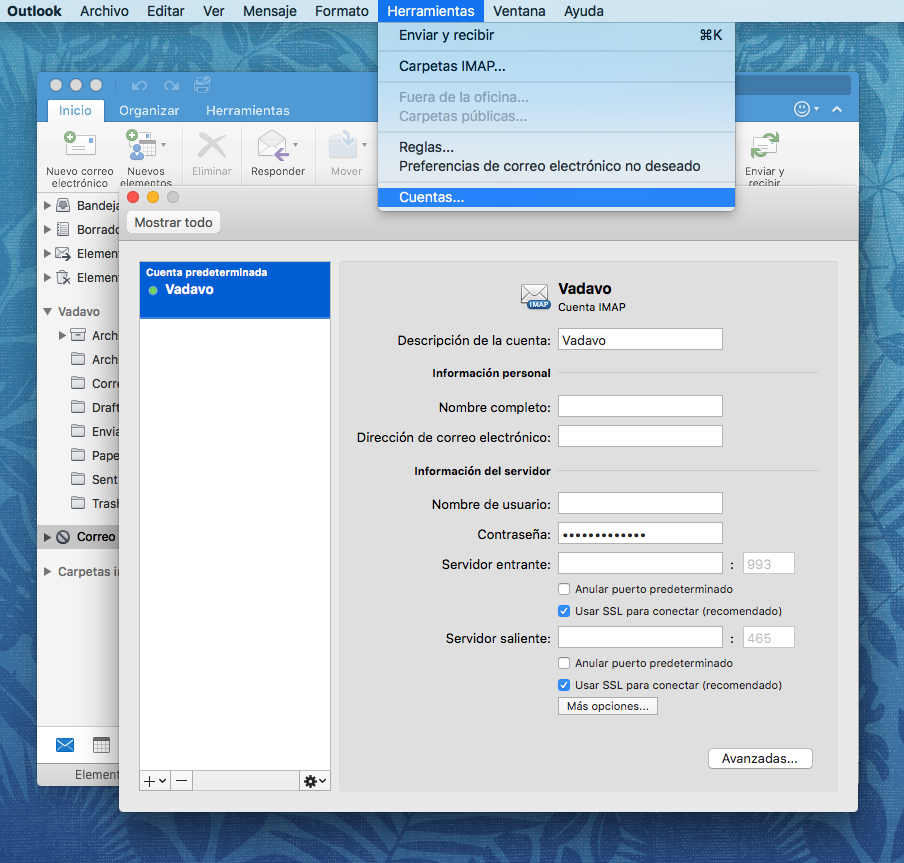The width and height of the screenshot is (904, 863).
Task: Expand the Correo junk folder triangle
Action: tap(47, 537)
